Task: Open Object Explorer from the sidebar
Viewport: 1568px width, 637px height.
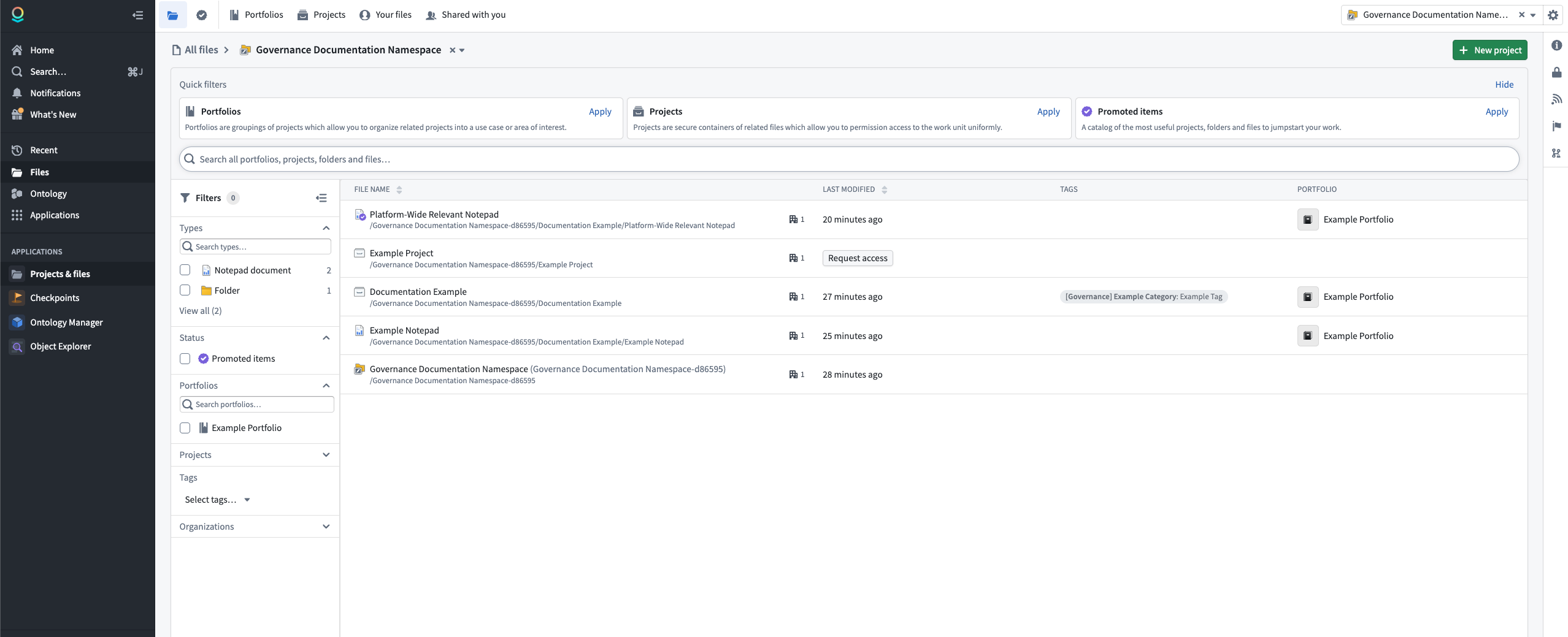Action: [61, 346]
